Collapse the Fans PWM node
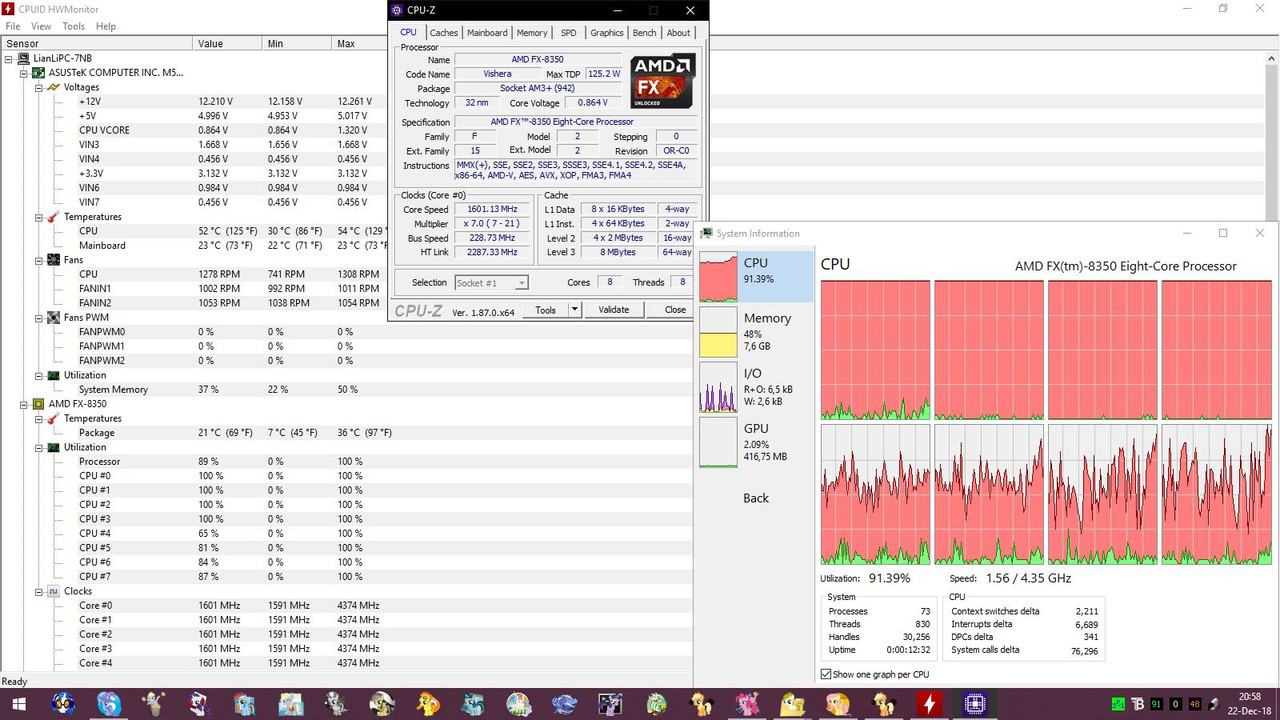This screenshot has height=720, width=1280. coord(39,318)
